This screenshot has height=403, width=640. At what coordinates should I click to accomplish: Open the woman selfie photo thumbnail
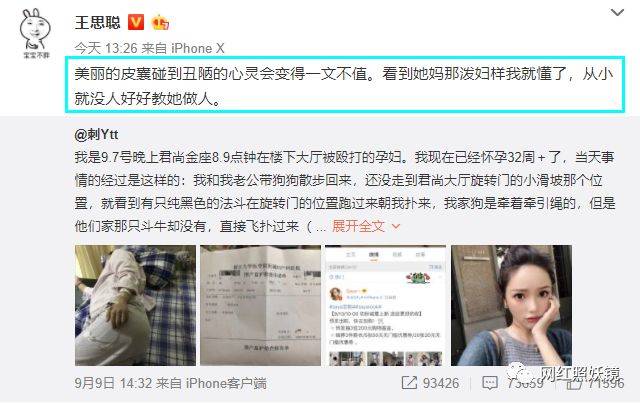click(x=511, y=305)
